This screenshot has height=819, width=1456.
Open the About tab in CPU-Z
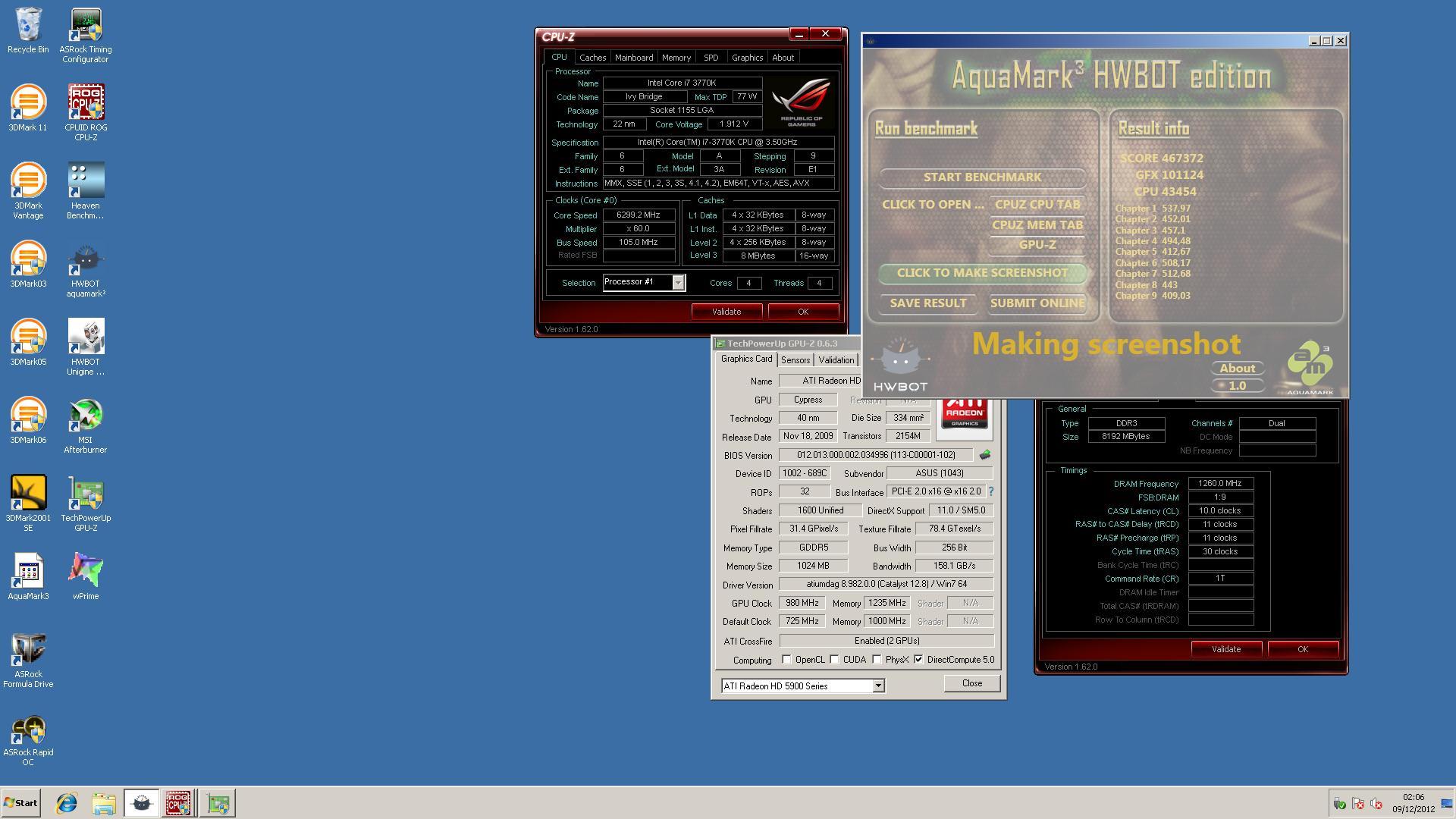(783, 58)
